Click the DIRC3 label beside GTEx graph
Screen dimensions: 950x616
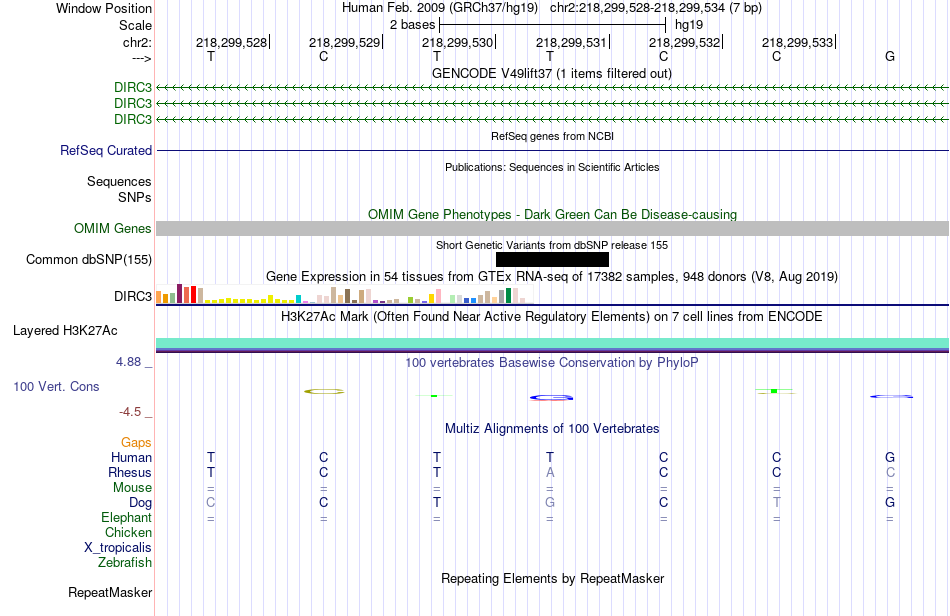[x=133, y=296]
